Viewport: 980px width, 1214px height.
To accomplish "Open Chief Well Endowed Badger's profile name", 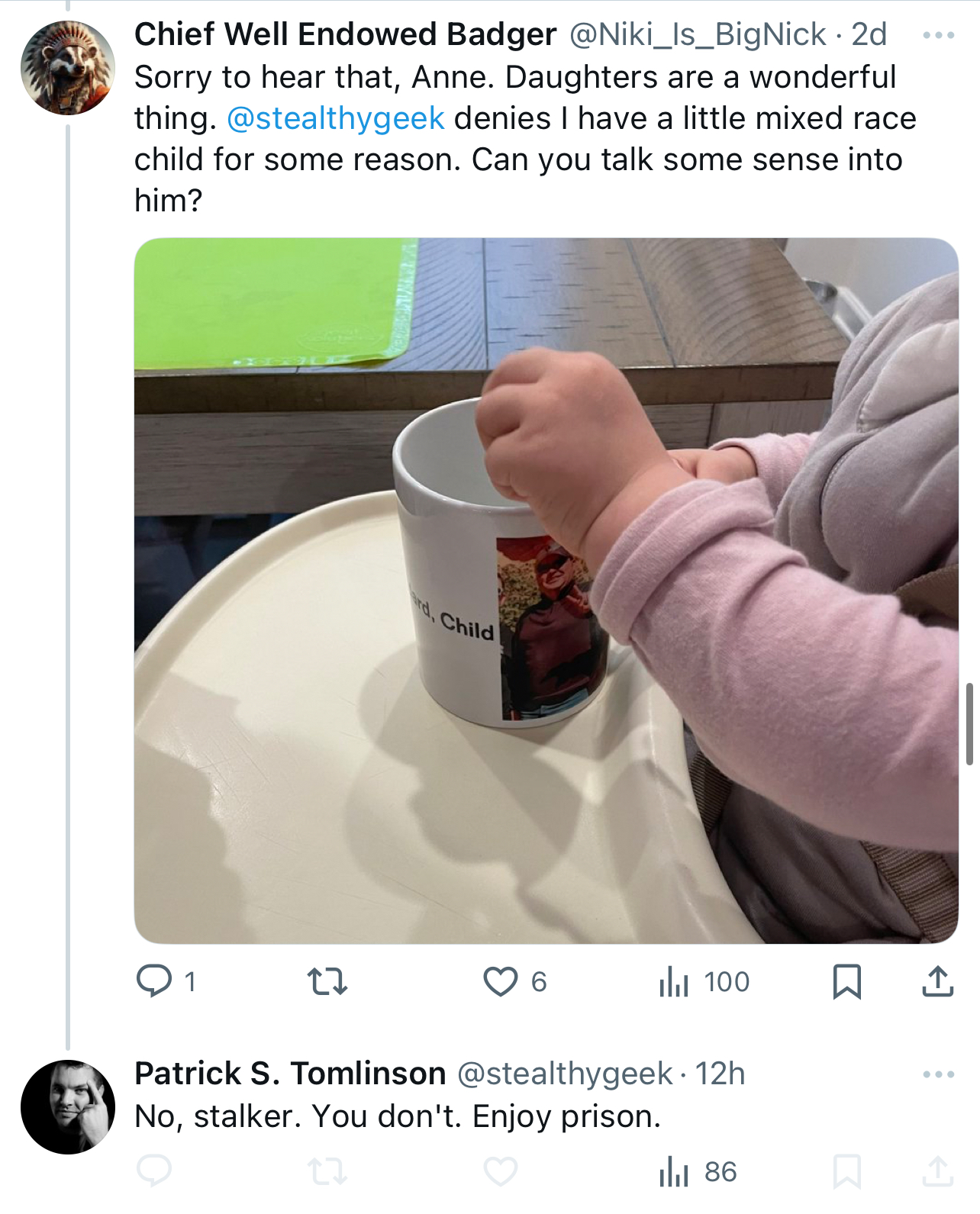I will [345, 34].
